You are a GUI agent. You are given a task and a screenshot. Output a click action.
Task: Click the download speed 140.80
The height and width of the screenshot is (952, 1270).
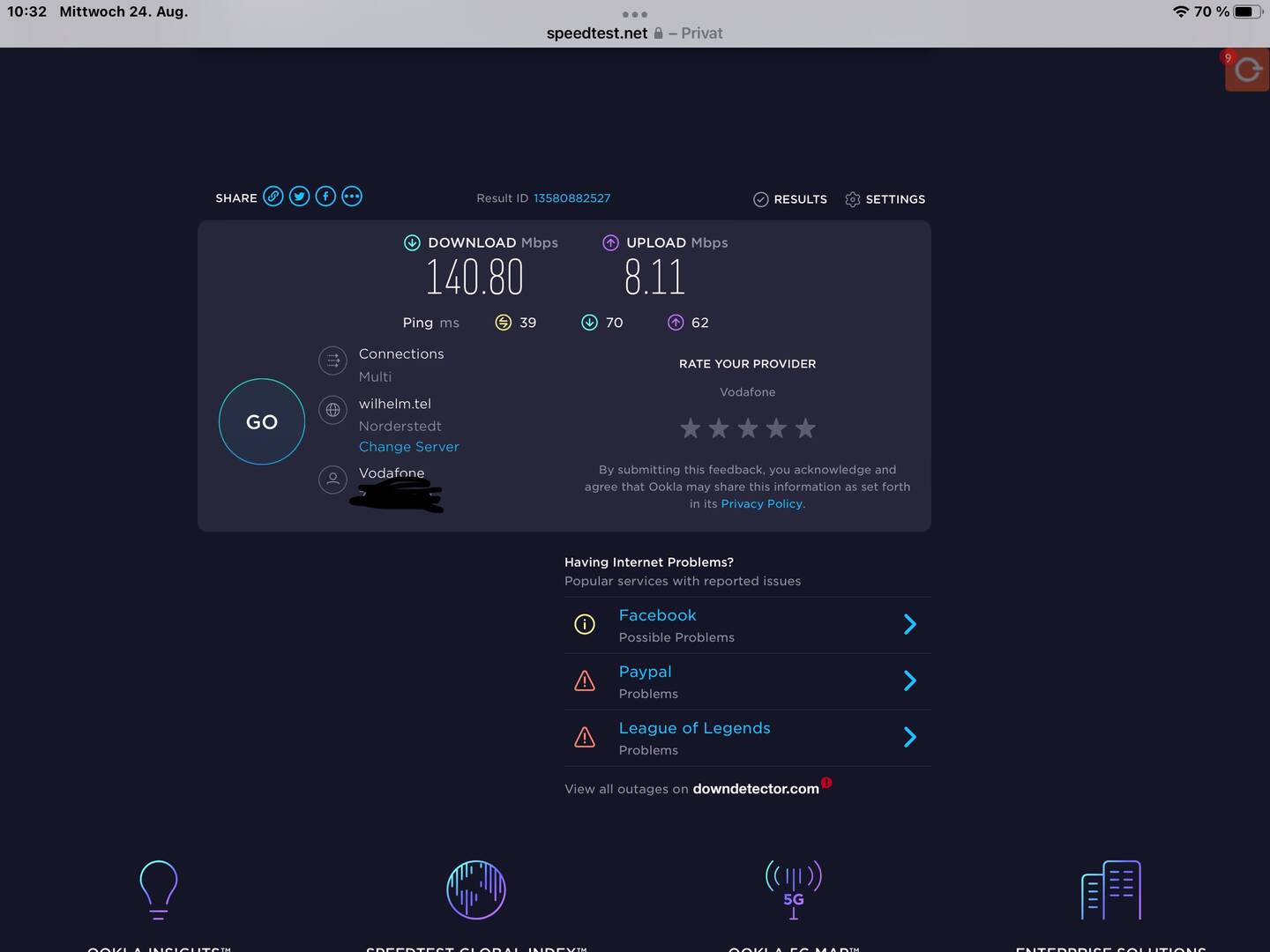(x=474, y=278)
